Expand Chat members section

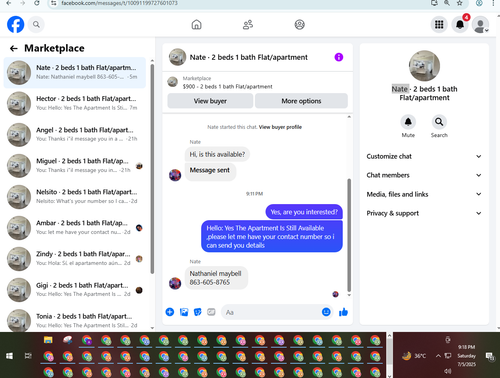coord(424,175)
